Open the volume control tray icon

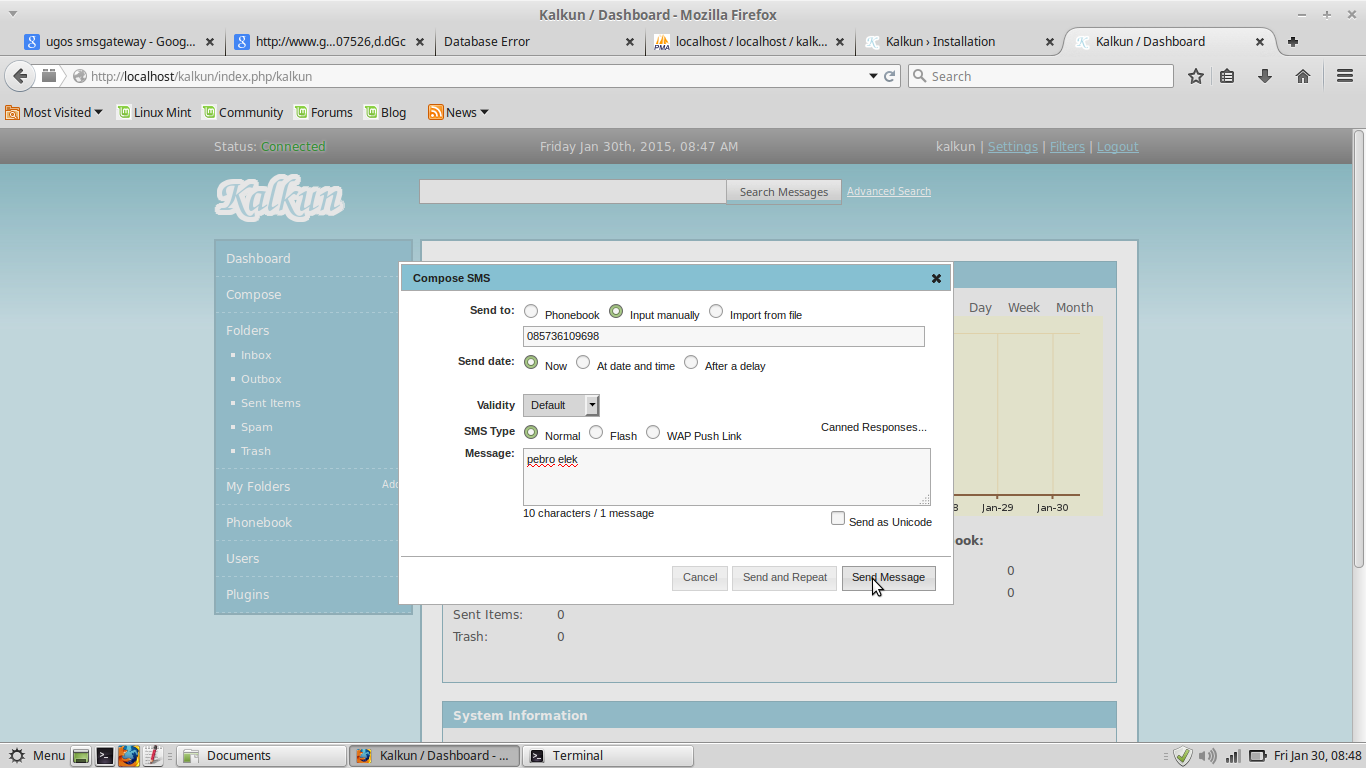[1208, 756]
